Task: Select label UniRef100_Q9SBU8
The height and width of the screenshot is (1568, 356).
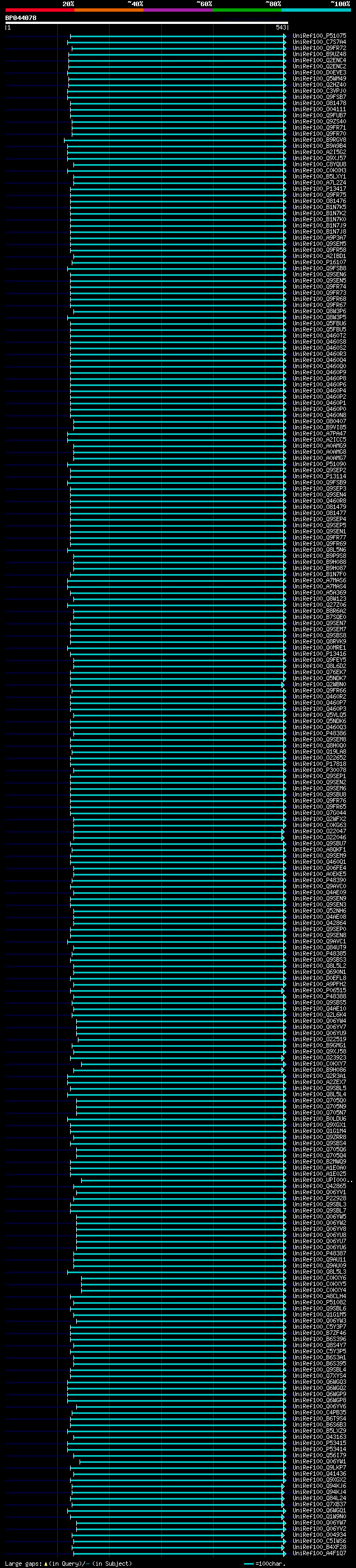Action: click(319, 794)
